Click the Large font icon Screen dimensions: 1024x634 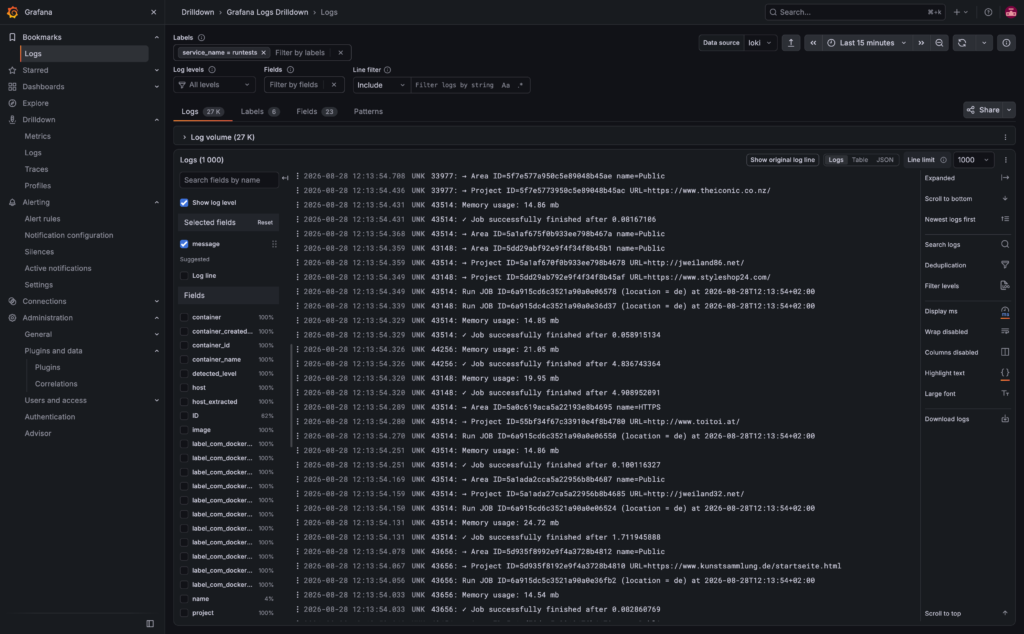click(1004, 394)
